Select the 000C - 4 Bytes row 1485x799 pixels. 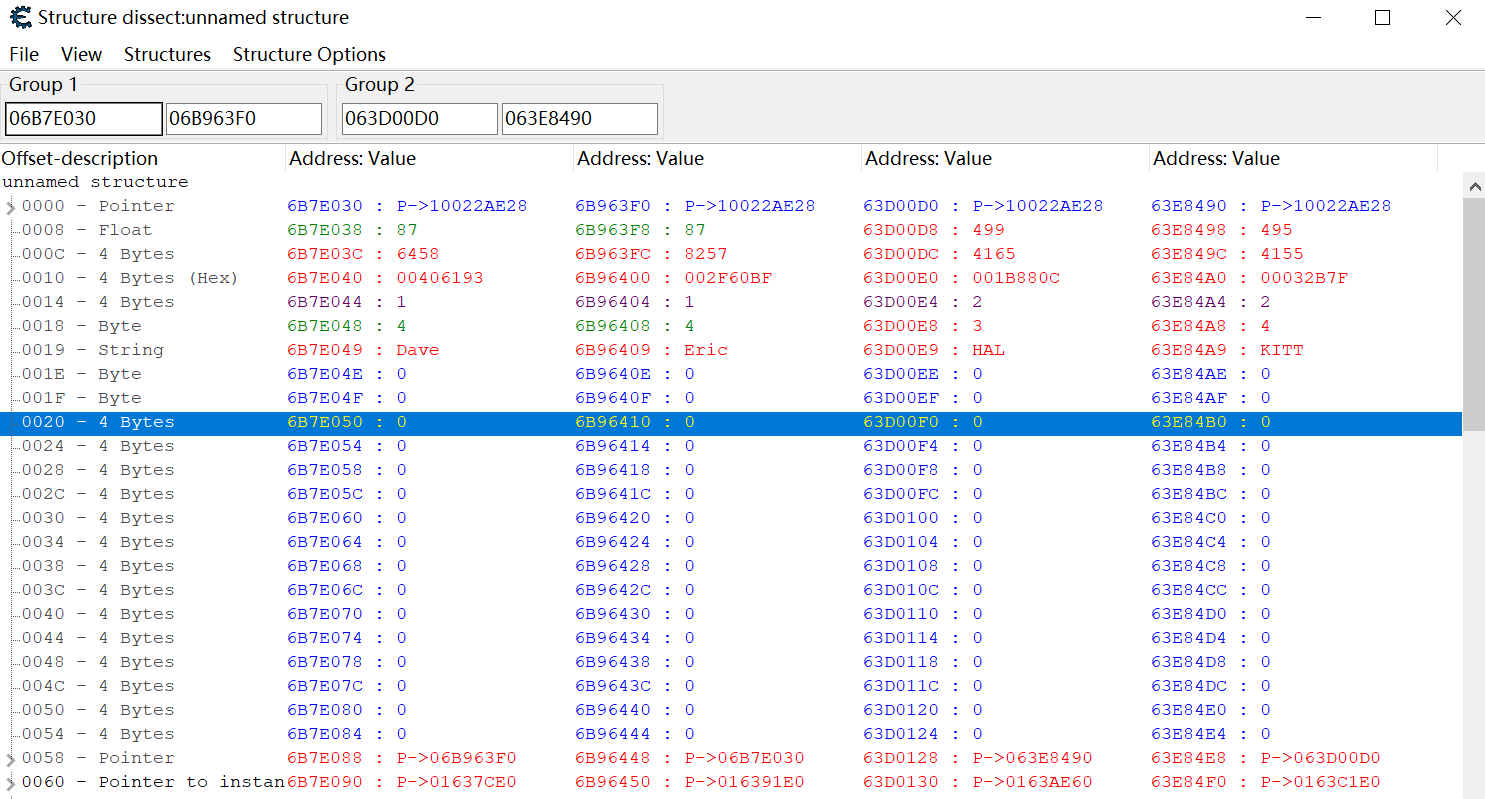click(731, 254)
